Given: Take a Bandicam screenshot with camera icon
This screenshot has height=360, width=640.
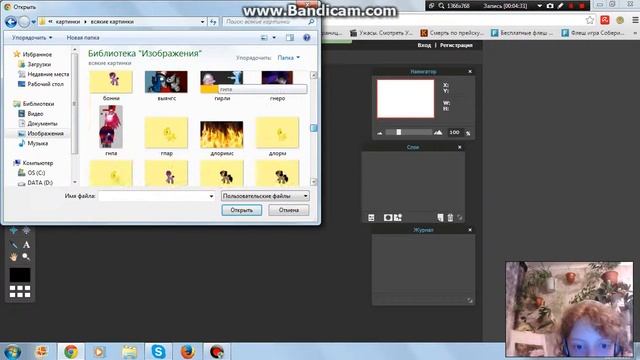Looking at the screenshot, I should tap(550, 6).
